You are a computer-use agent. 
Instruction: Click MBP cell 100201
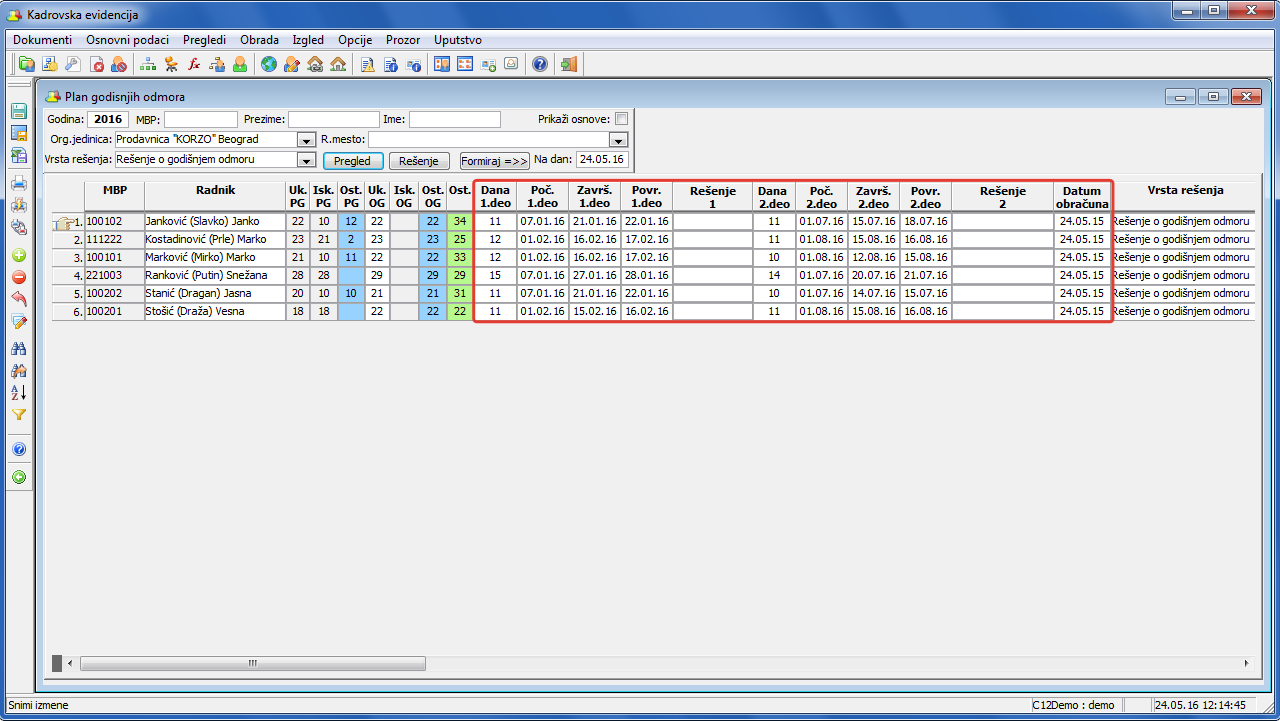click(114, 311)
